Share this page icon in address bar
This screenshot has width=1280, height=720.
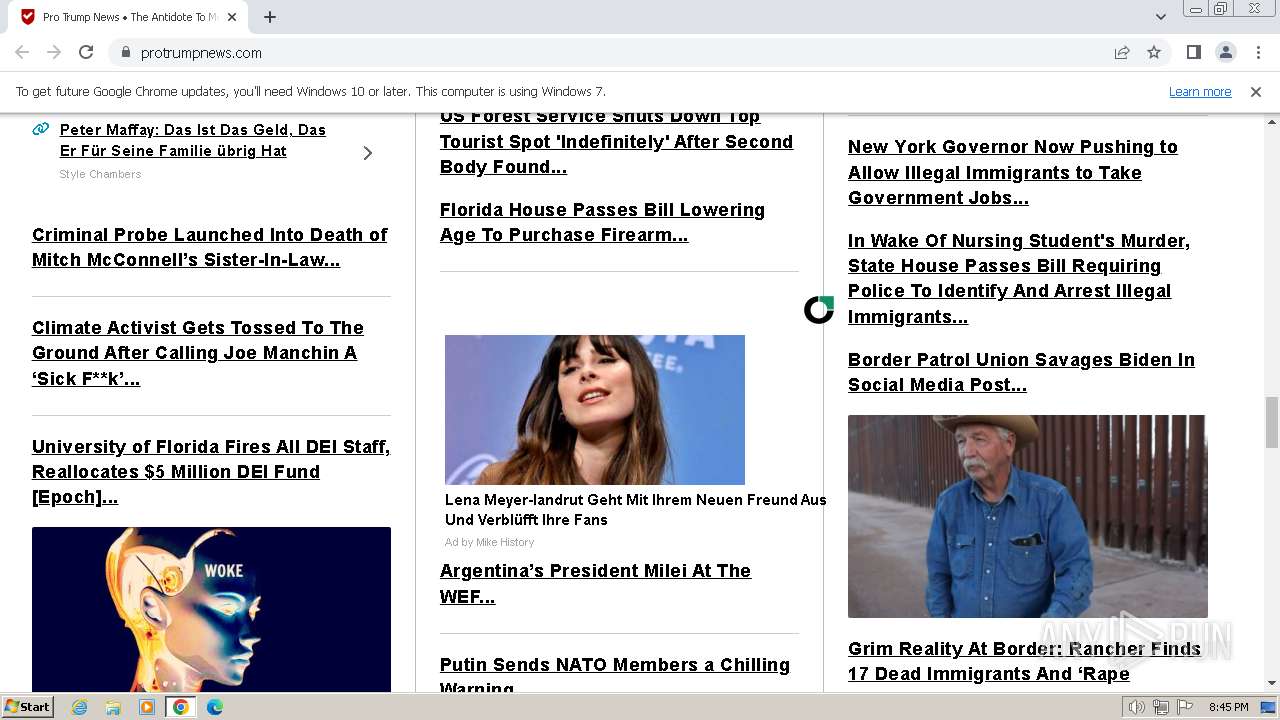point(1122,52)
